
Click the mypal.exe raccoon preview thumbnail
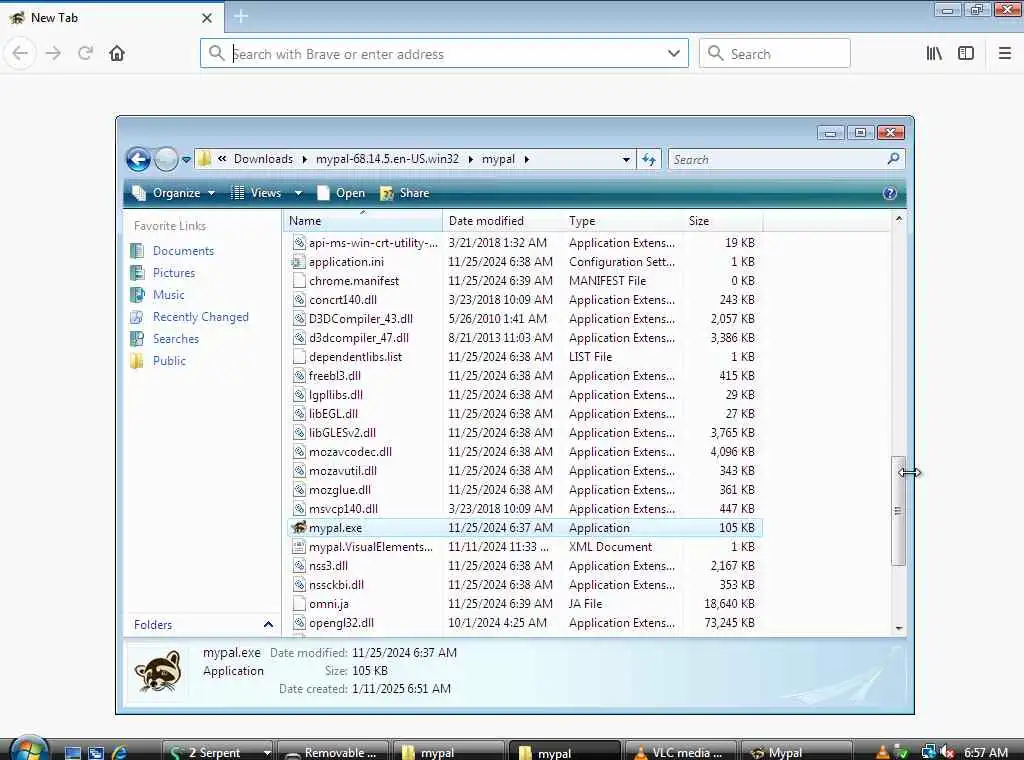click(x=157, y=672)
